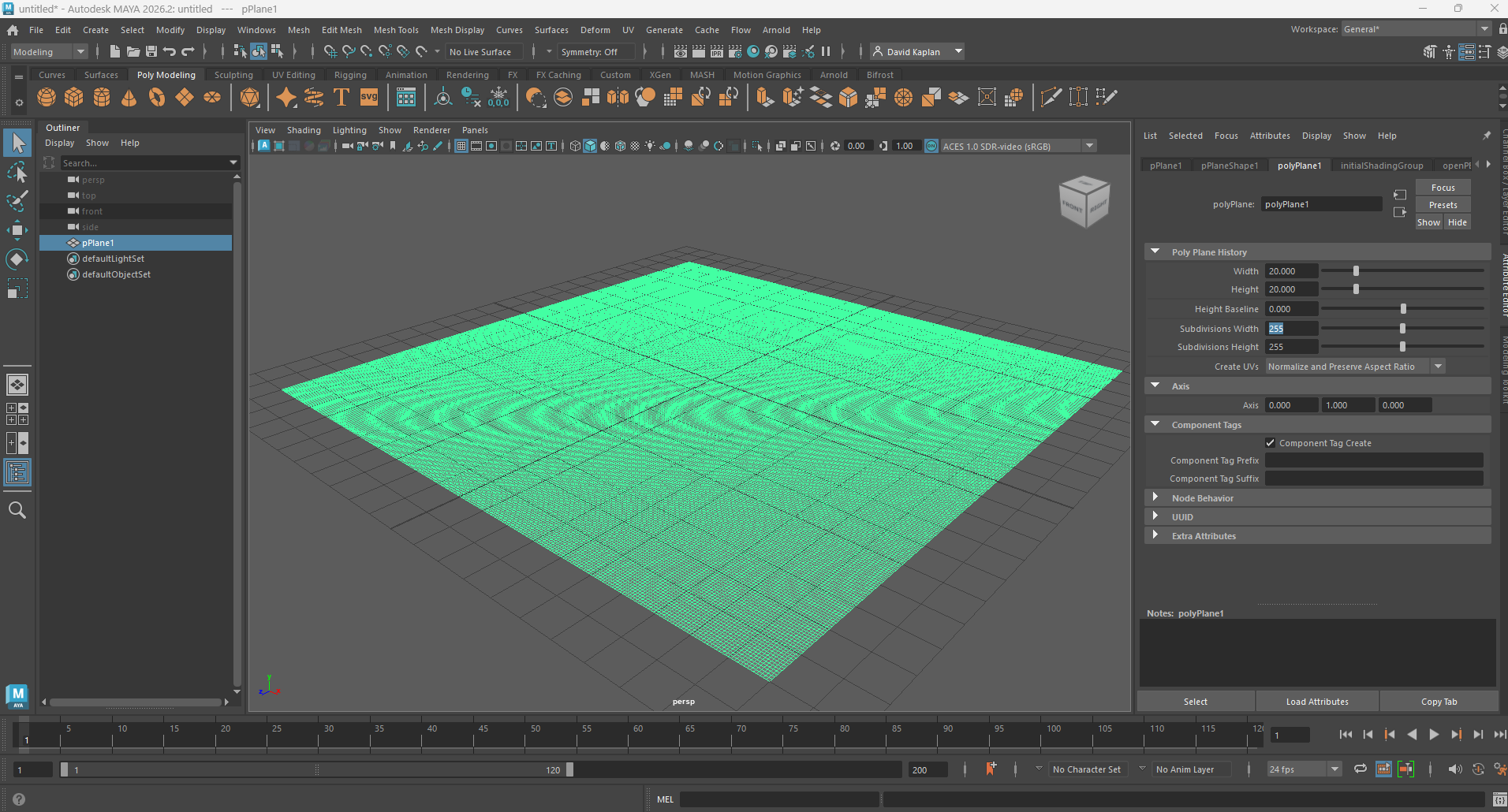Screen dimensions: 1508x812
Task: Toggle the viewport grid display icon
Action: (x=461, y=146)
